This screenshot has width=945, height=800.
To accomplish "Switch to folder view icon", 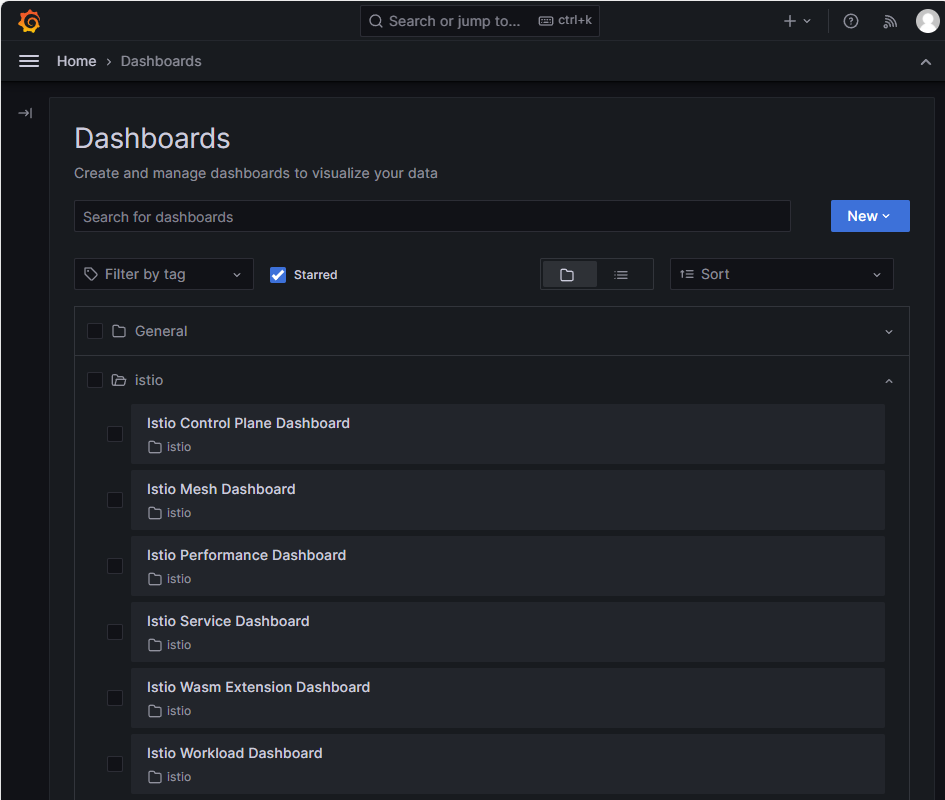I will coord(567,275).
